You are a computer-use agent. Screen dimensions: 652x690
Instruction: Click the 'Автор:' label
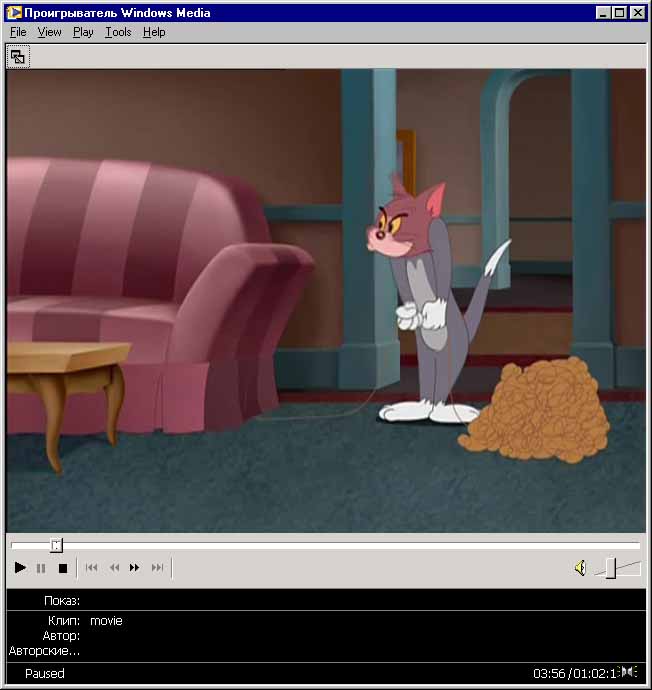click(x=61, y=636)
